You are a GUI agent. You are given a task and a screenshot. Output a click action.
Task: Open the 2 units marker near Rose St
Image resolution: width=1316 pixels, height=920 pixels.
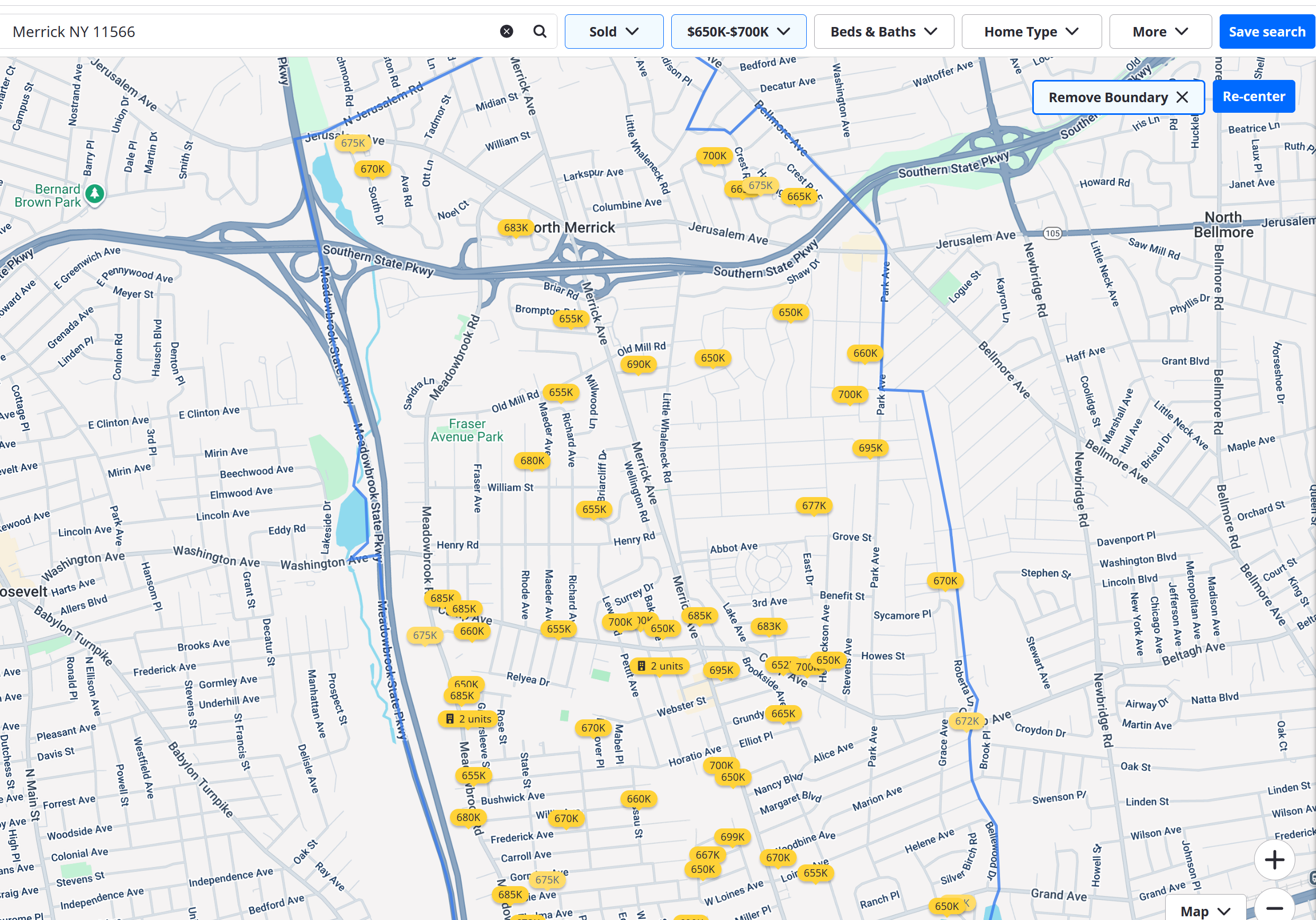coord(468,719)
